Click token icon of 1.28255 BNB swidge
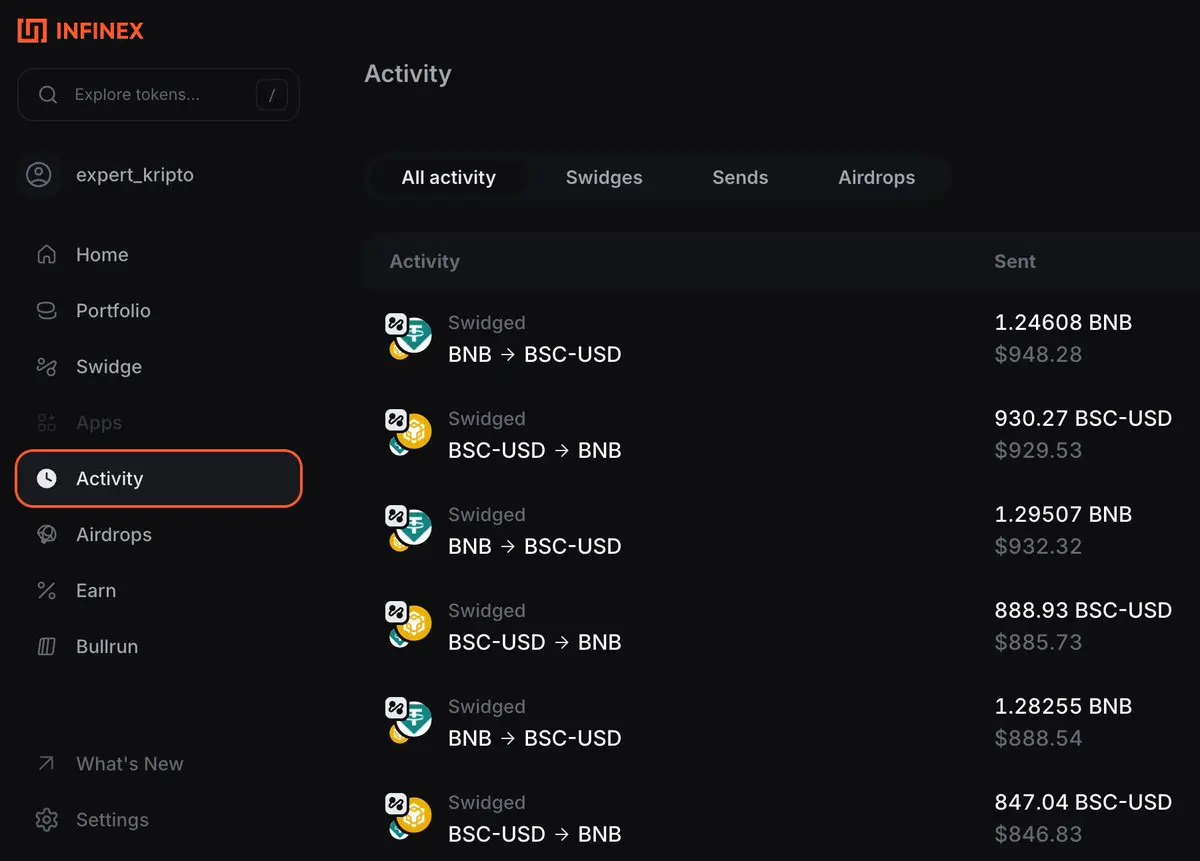Viewport: 1200px width, 861px height. 408,721
